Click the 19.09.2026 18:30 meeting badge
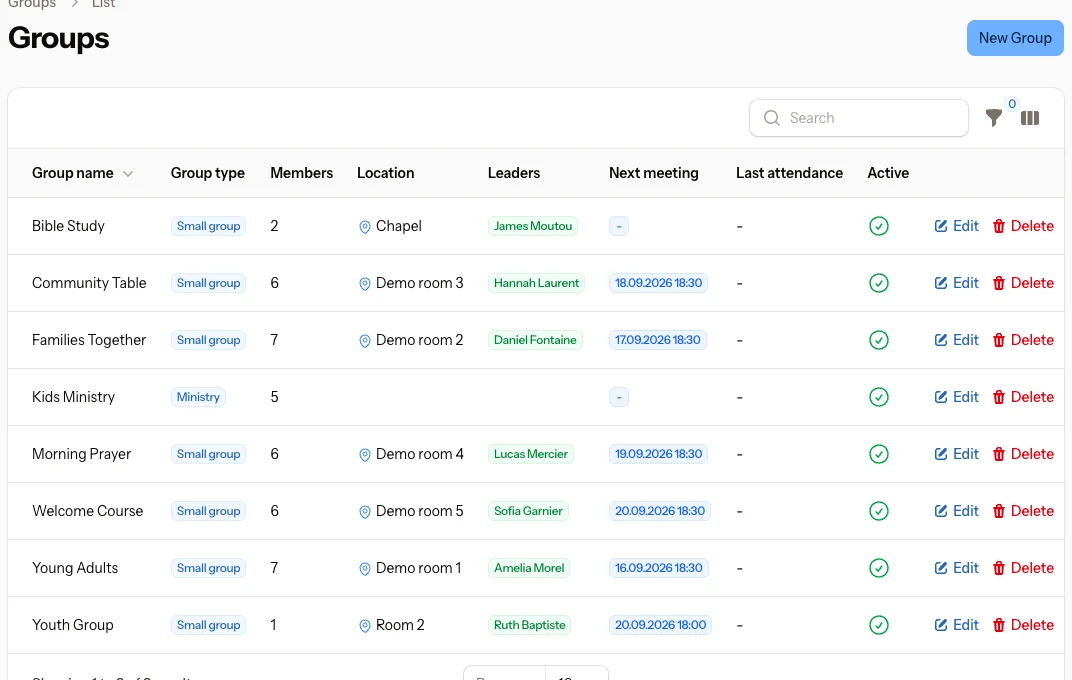Viewport: 1072px width, 680px height. [658, 454]
